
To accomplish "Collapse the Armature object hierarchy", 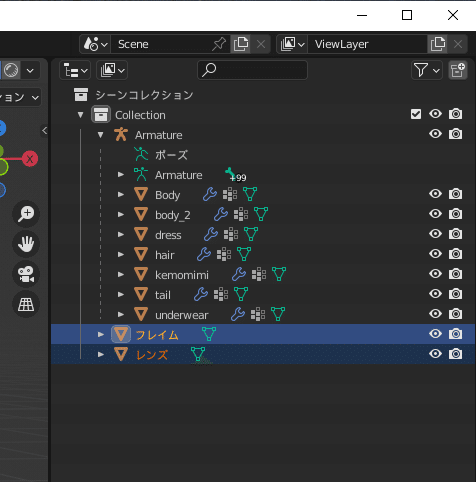I will tap(100, 135).
